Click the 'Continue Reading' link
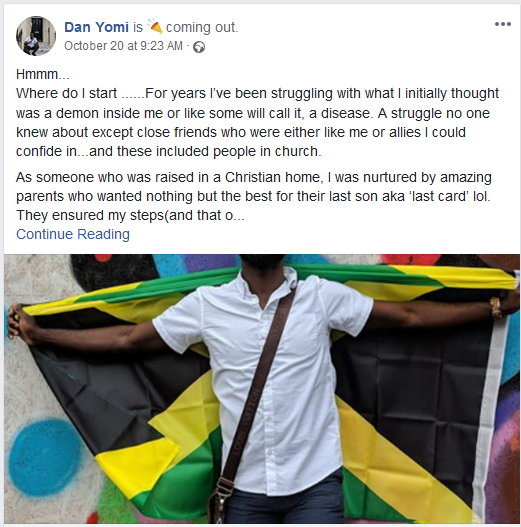The image size is (521, 527). tap(73, 234)
